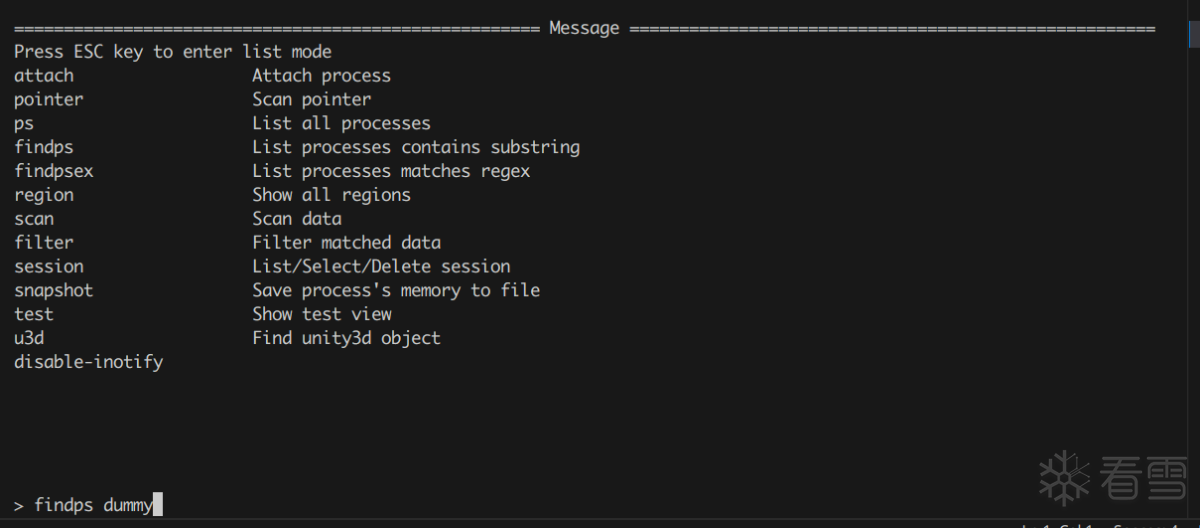Choose the snapshot command line
The width and height of the screenshot is (1200, 528).
pyautogui.click(x=54, y=290)
